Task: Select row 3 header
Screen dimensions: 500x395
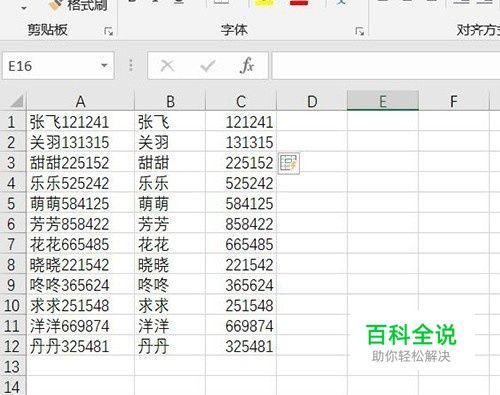Action: coord(13,163)
